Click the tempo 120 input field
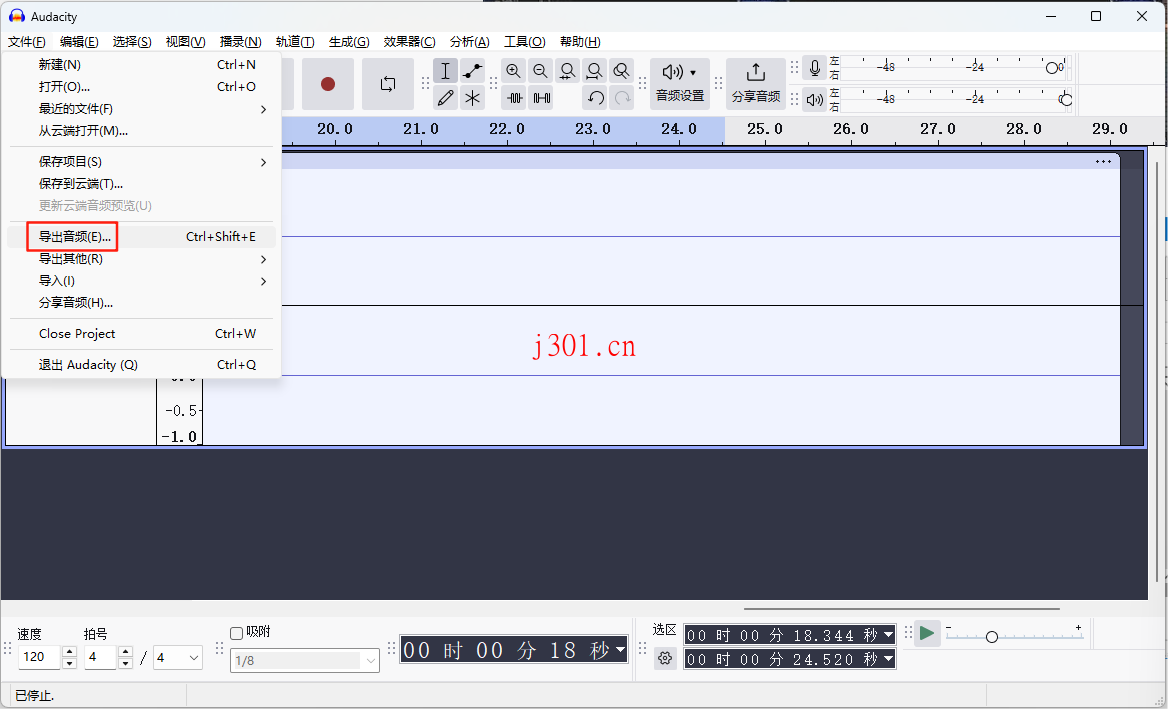This screenshot has width=1168, height=709. click(x=39, y=658)
